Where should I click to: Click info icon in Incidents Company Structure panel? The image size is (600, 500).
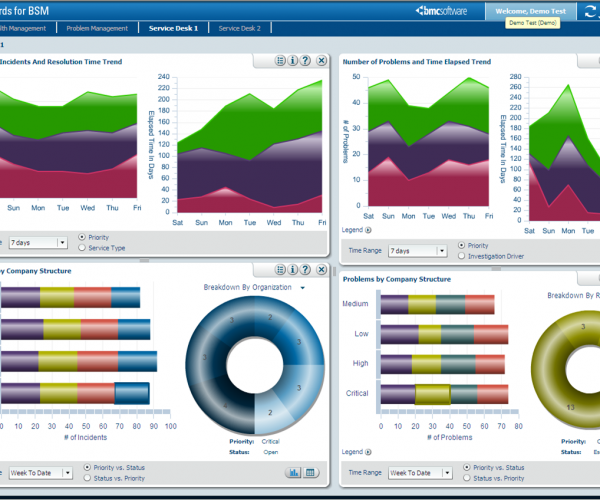coord(292,270)
